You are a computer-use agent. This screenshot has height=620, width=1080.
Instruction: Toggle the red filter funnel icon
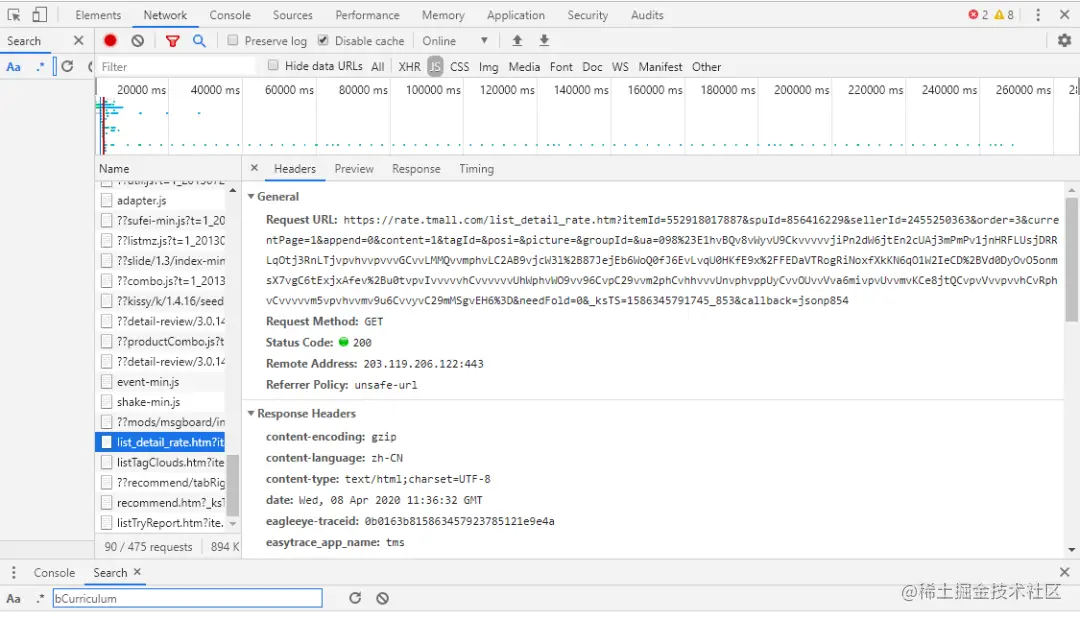click(173, 41)
